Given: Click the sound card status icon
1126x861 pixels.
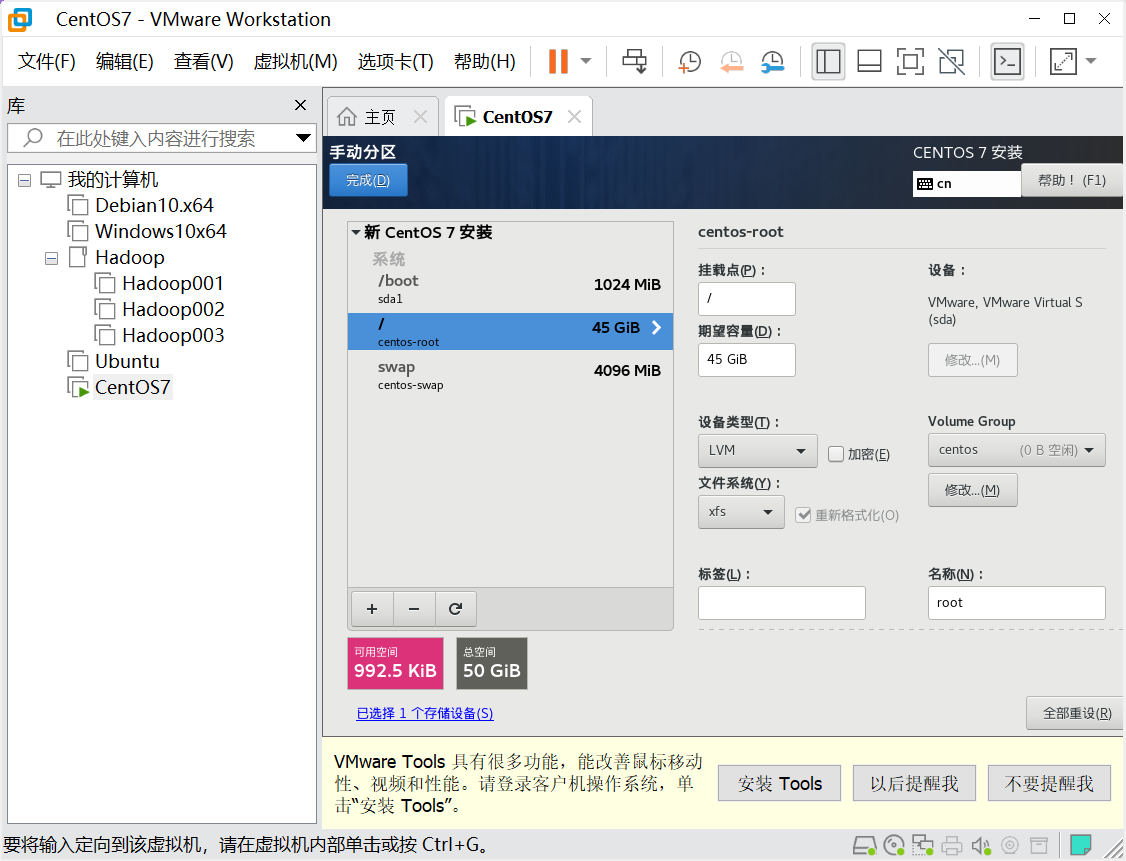Looking at the screenshot, I should [980, 845].
